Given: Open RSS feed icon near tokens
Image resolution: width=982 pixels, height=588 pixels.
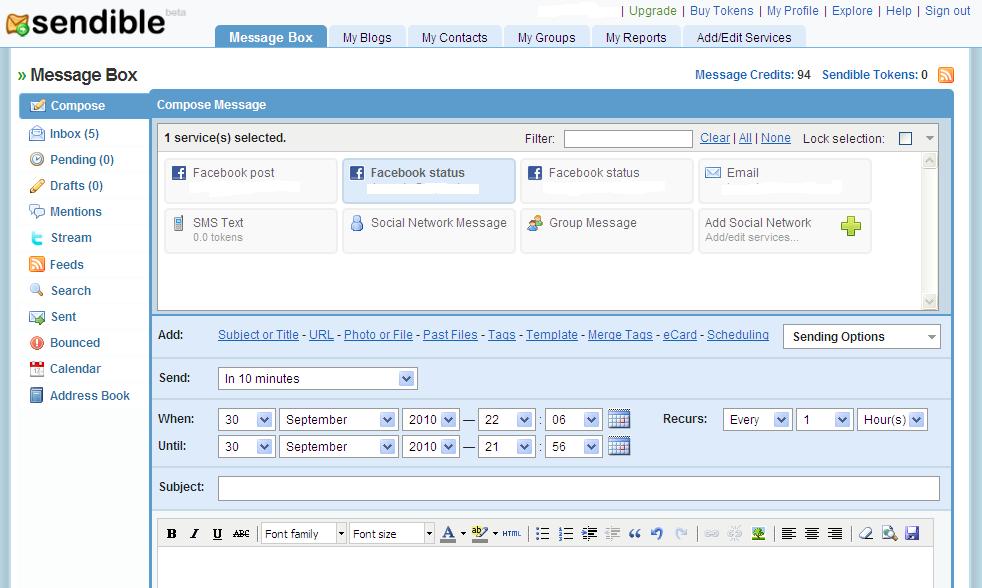Looking at the screenshot, I should [946, 75].
